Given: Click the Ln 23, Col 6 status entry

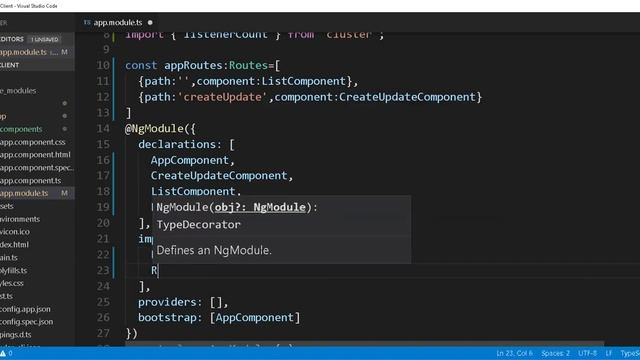Looking at the screenshot, I should pos(514,353).
